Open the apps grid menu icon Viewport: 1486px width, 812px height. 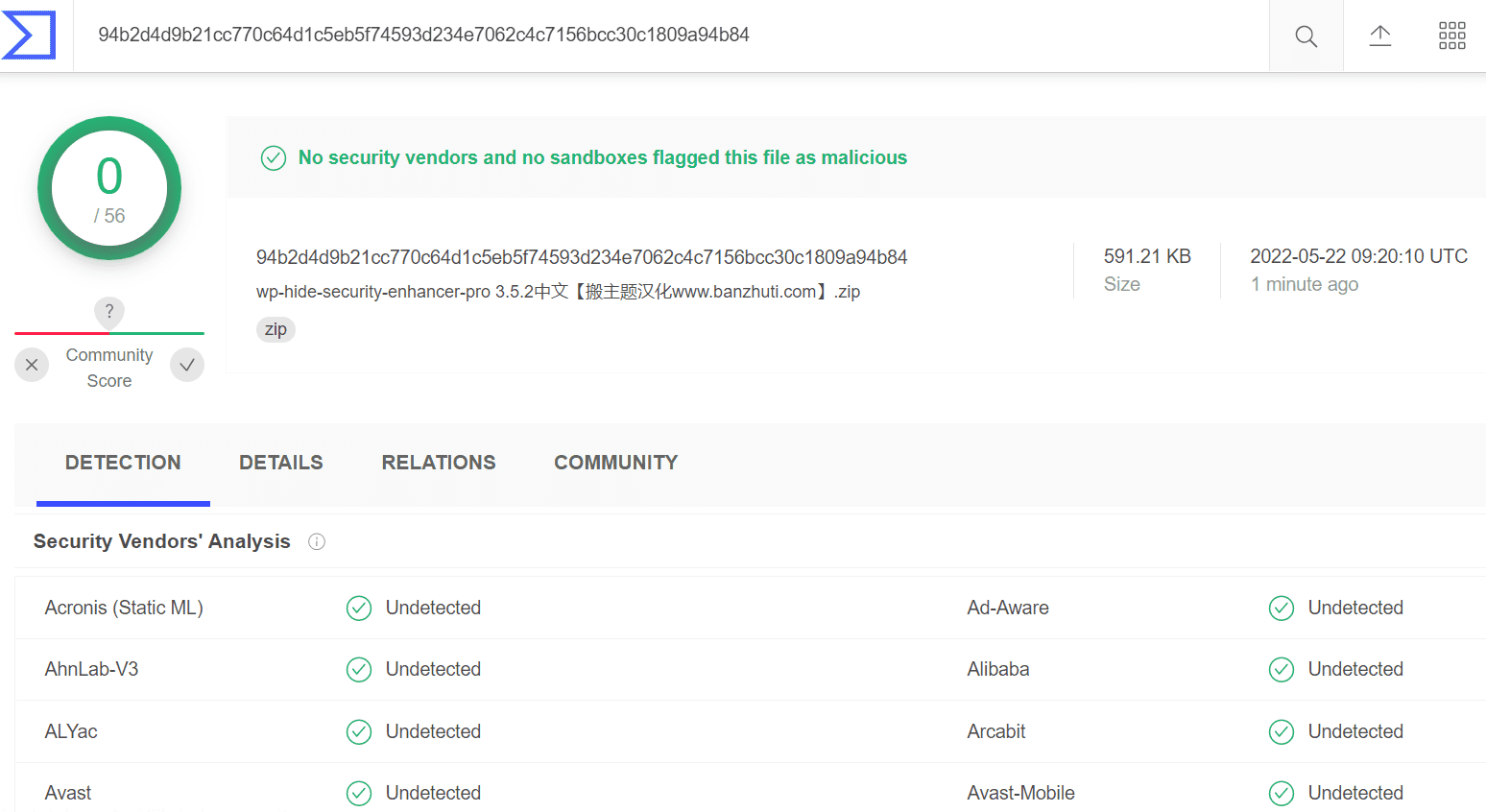pos(1451,36)
